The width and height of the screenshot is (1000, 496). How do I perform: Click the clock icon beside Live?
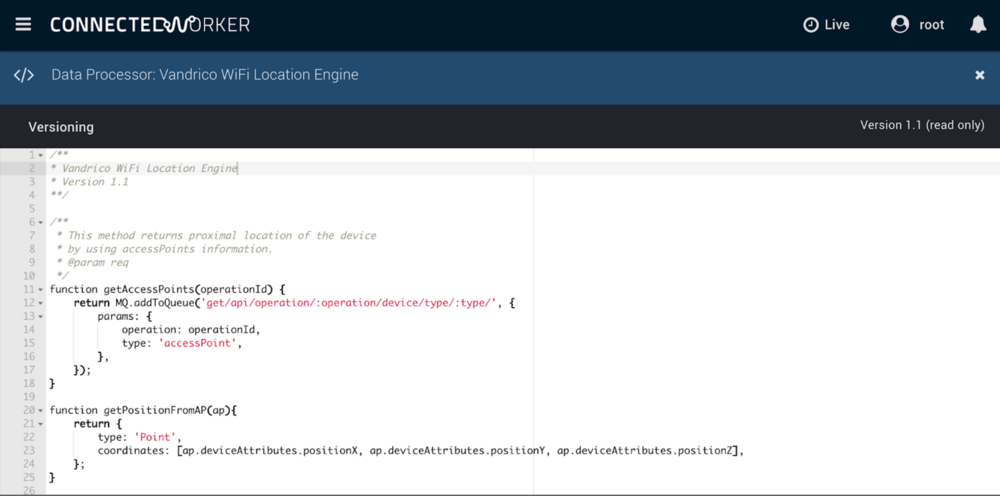[x=810, y=25]
